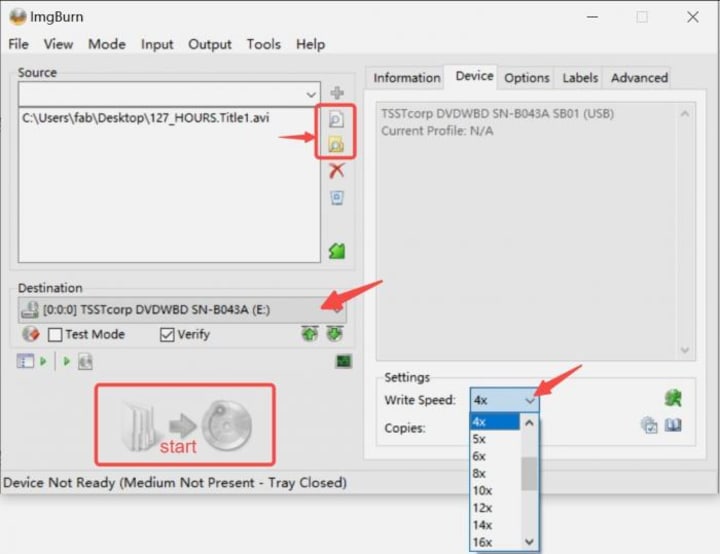Click the disc document icon on the lower toolbar
This screenshot has height=554, width=720.
pos(85,362)
